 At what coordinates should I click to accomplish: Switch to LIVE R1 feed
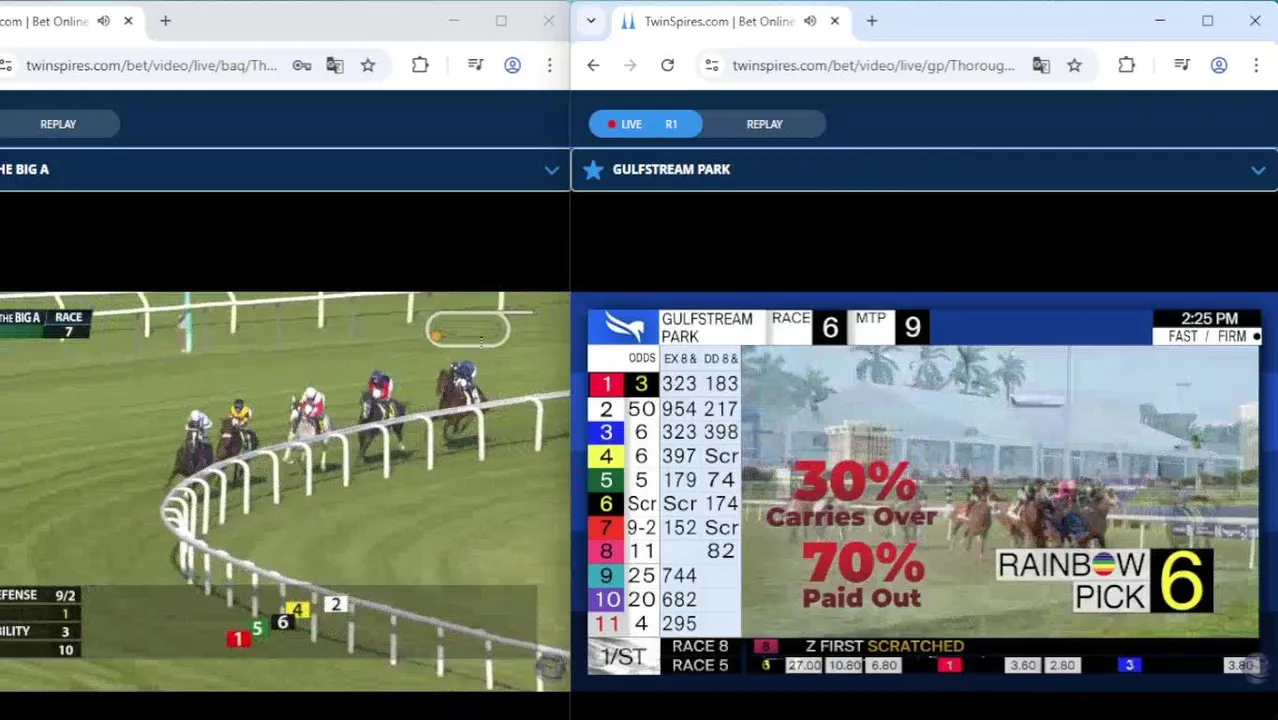click(x=645, y=124)
